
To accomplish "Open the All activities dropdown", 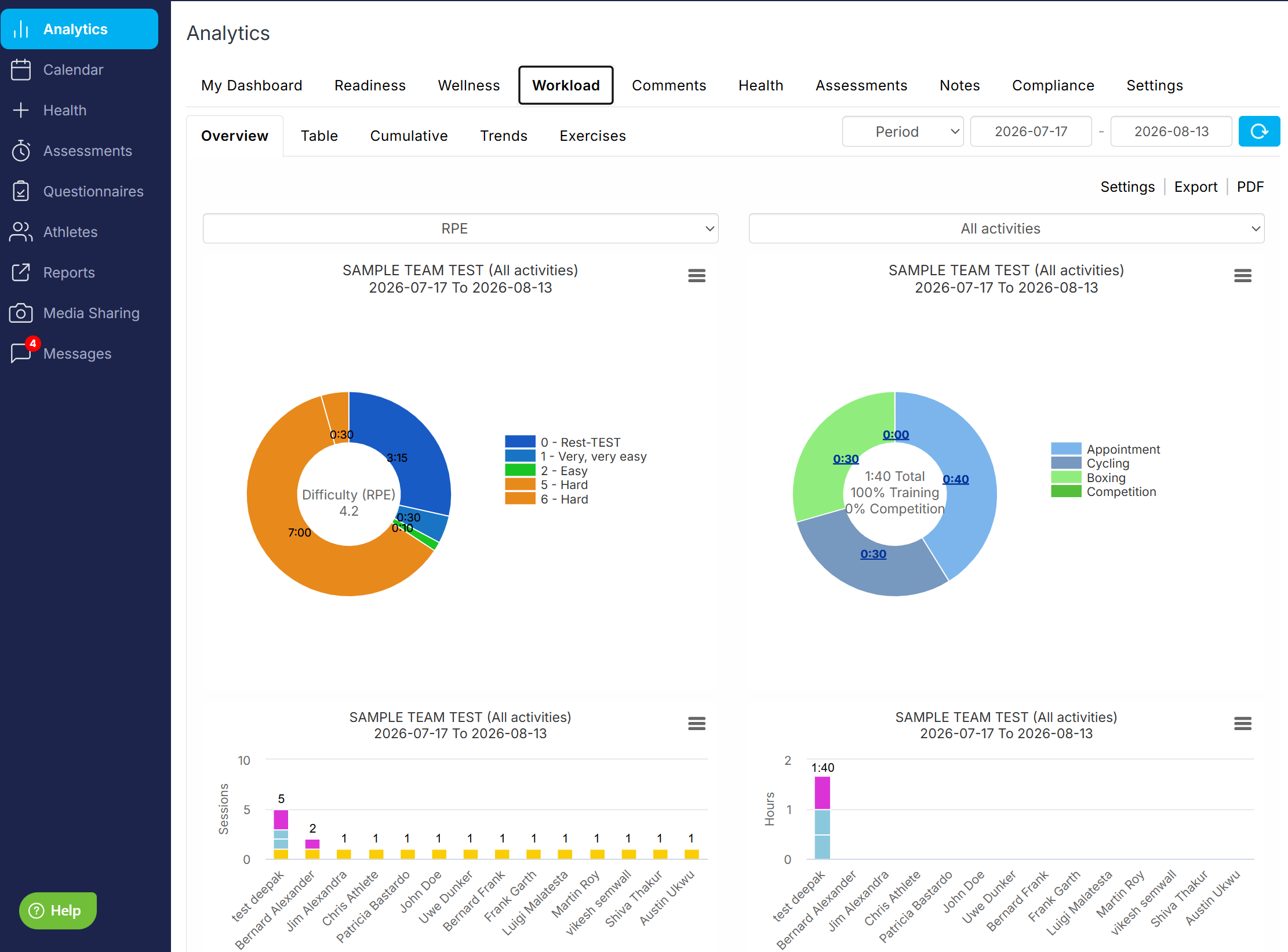I will point(1006,228).
